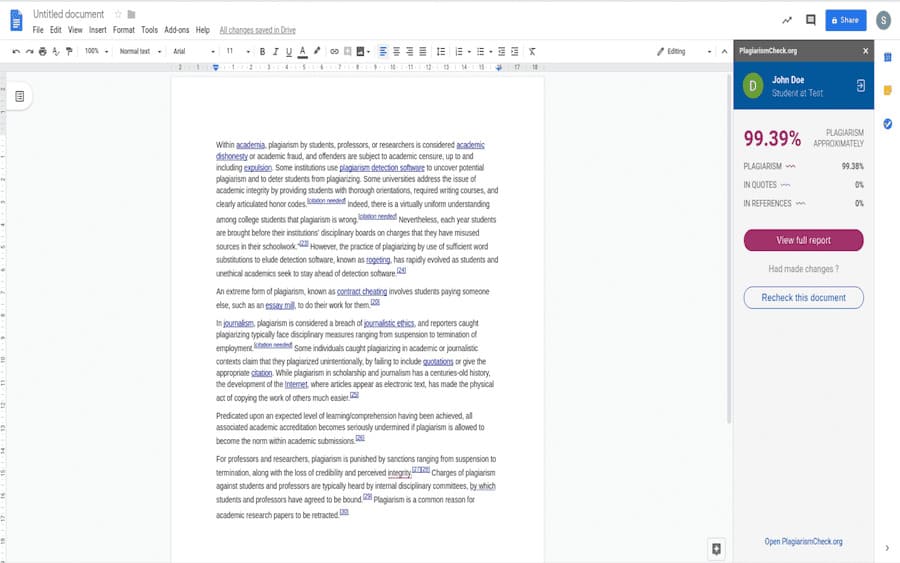Open the document outline icon
Screen dimensions: 900x563
[19, 96]
